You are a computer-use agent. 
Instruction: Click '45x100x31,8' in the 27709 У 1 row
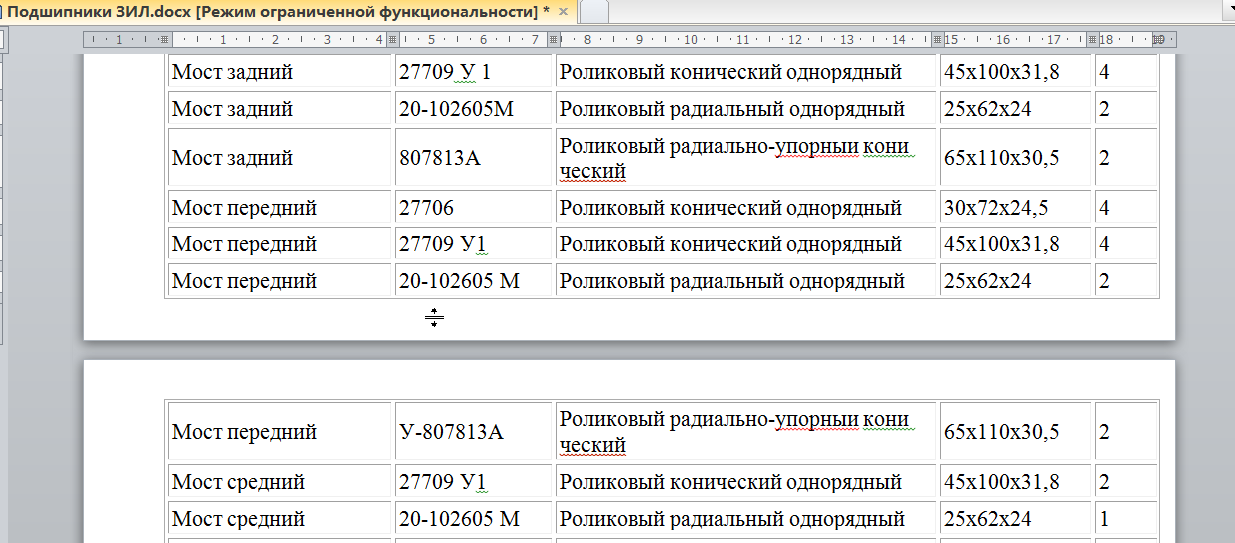pos(1001,72)
